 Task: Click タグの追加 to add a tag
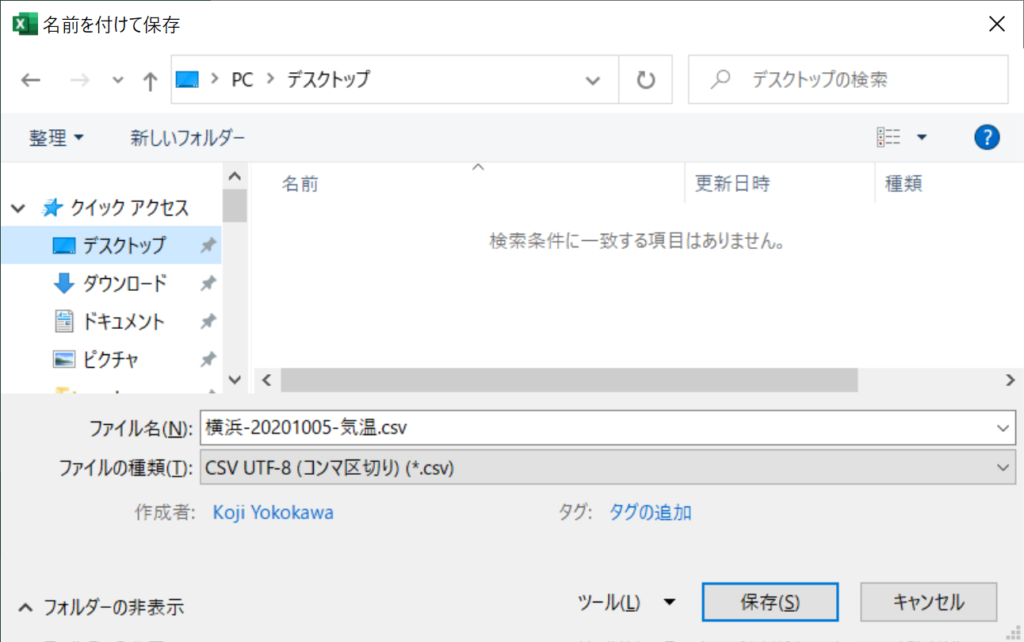650,513
